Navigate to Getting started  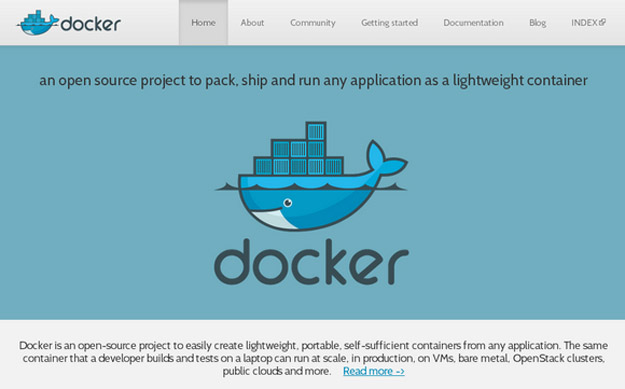pyautogui.click(x=389, y=23)
